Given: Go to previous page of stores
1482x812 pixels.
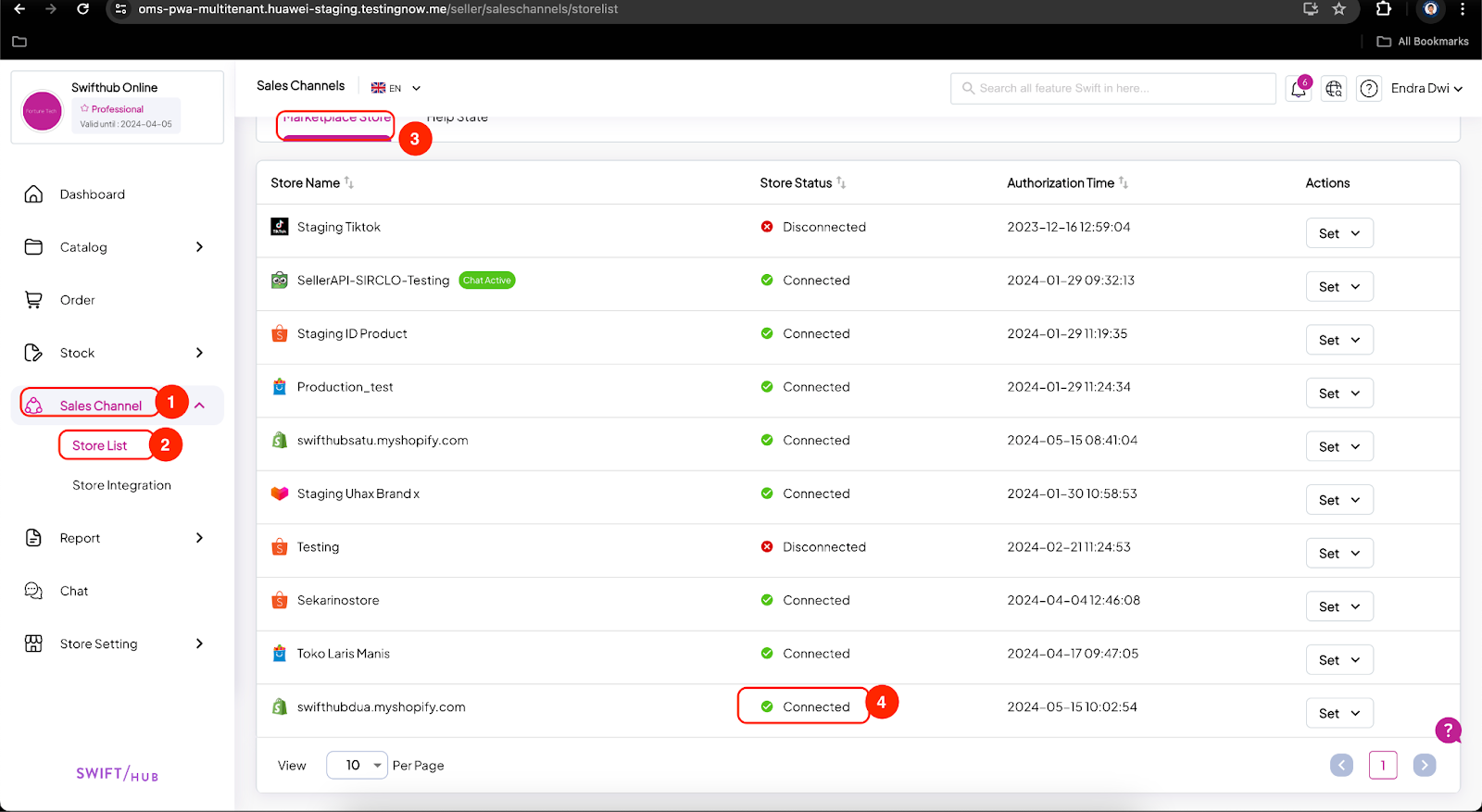Looking at the screenshot, I should [1341, 765].
